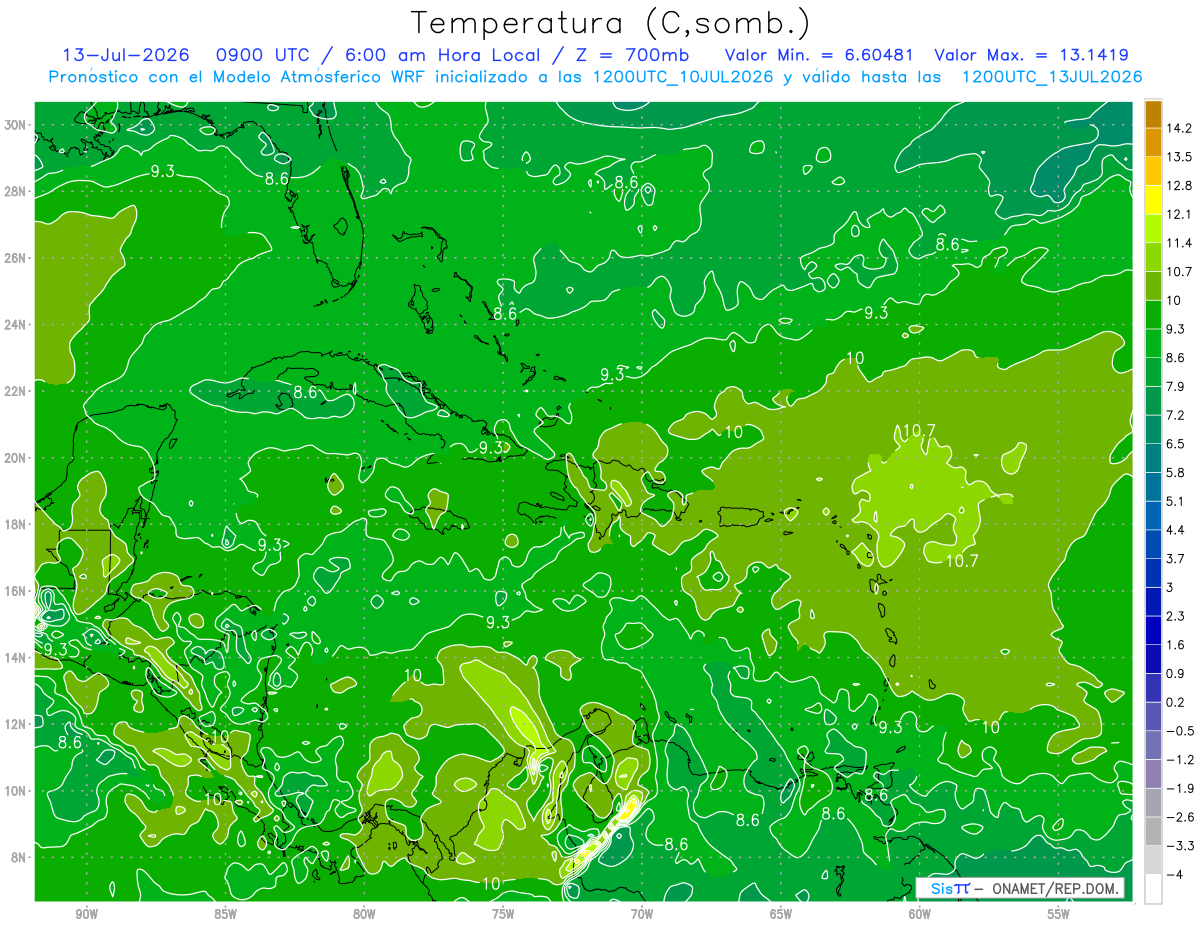Screen dimensions: 1200x927
Task: Click the '20N' latitude axis label
Action: (16, 458)
